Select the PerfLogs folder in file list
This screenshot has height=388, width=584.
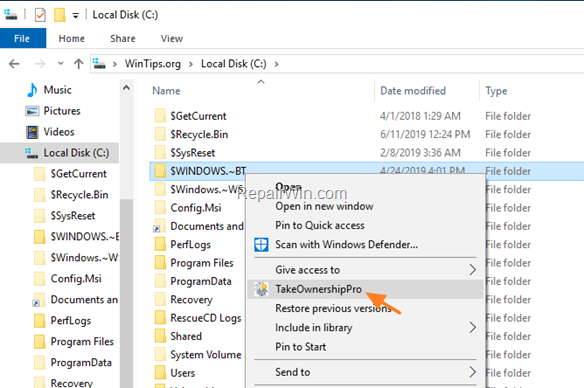click(x=190, y=244)
